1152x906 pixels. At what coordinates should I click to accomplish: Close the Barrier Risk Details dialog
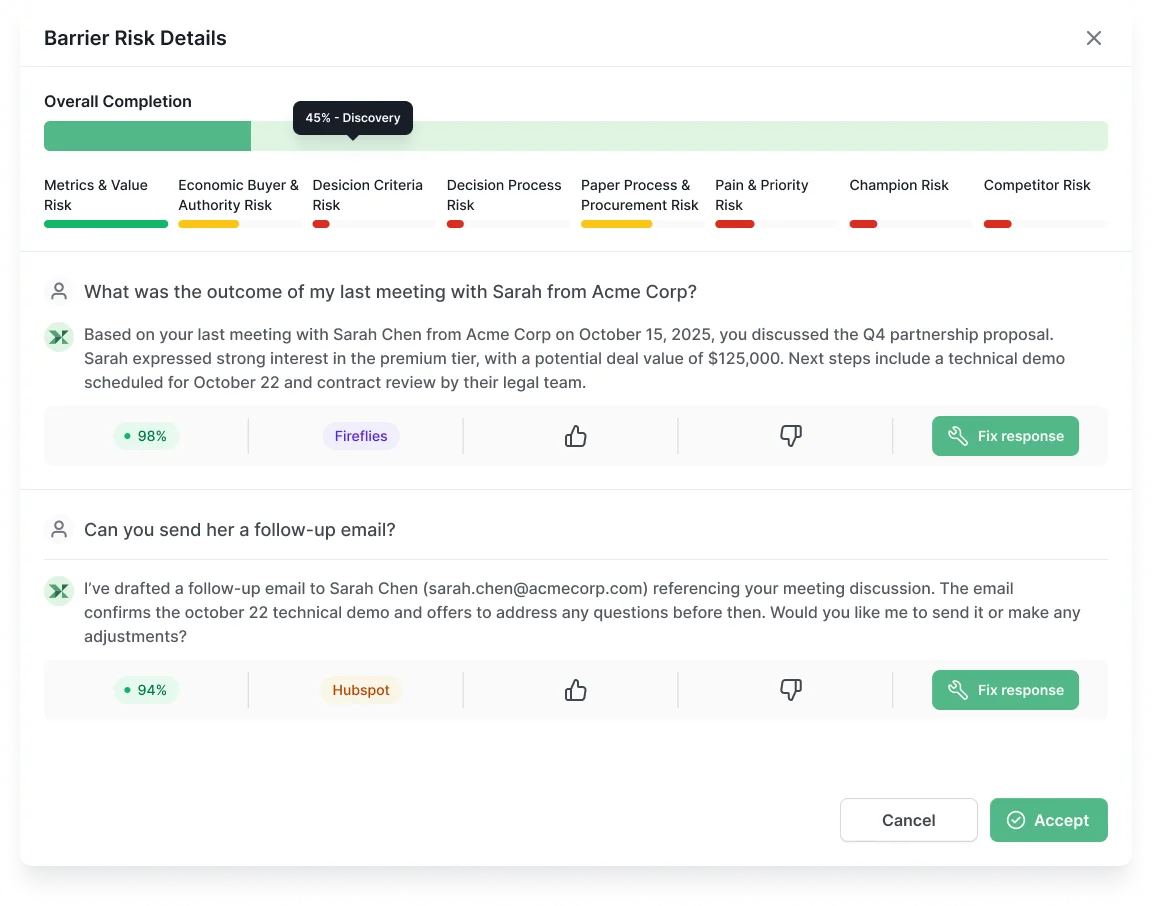pos(1093,37)
